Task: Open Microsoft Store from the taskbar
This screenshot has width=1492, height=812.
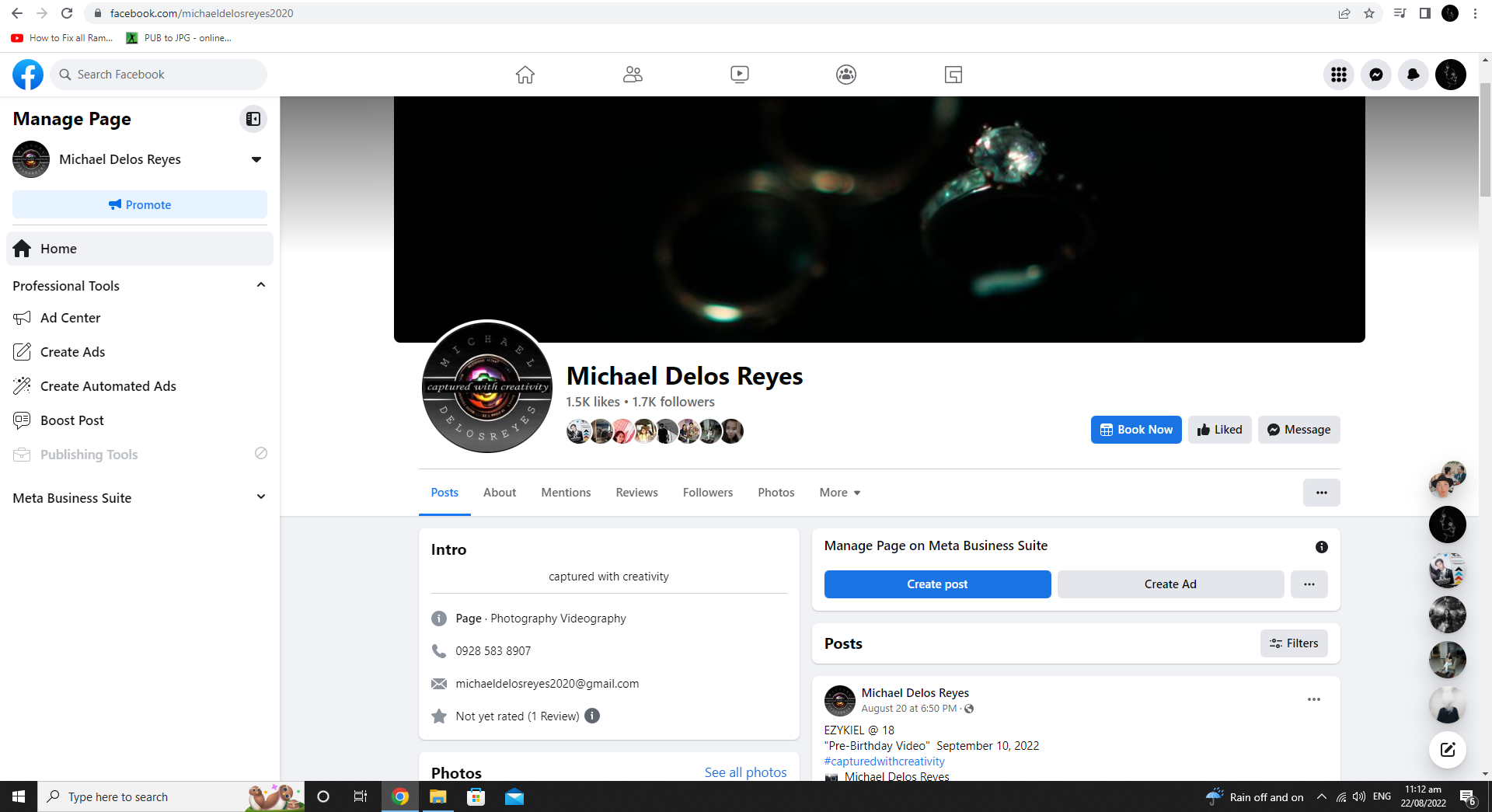Action: pyautogui.click(x=476, y=796)
